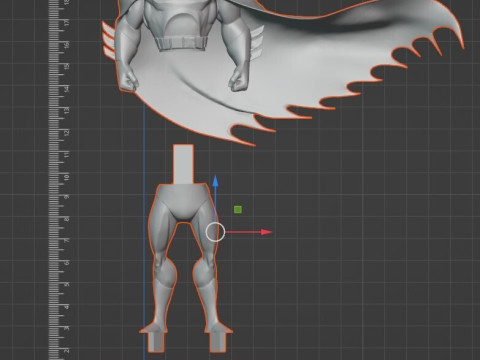Click the white circle at the gizmo center
This screenshot has width=480, height=360.
pos(215,232)
